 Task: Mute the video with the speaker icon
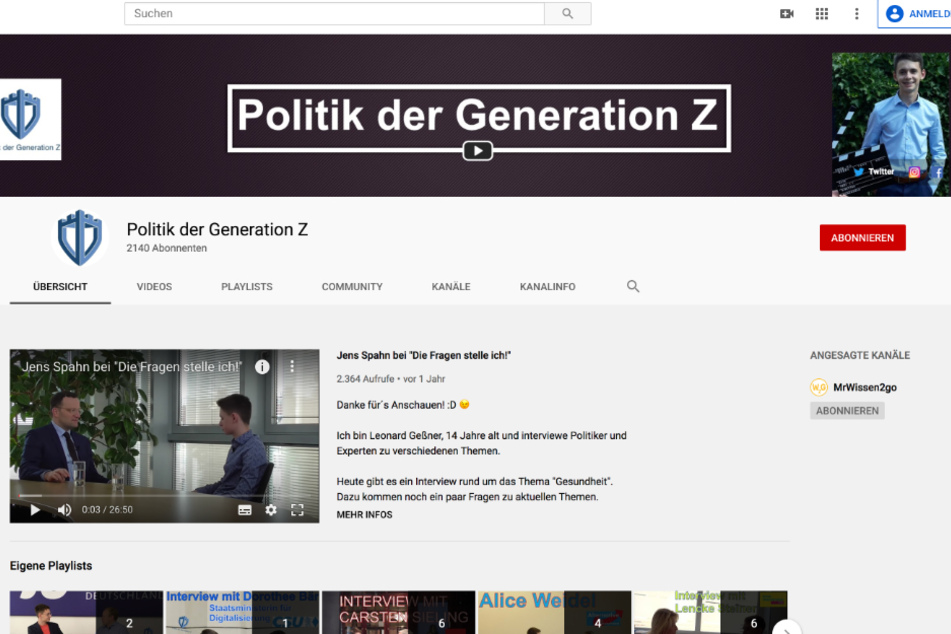64,510
